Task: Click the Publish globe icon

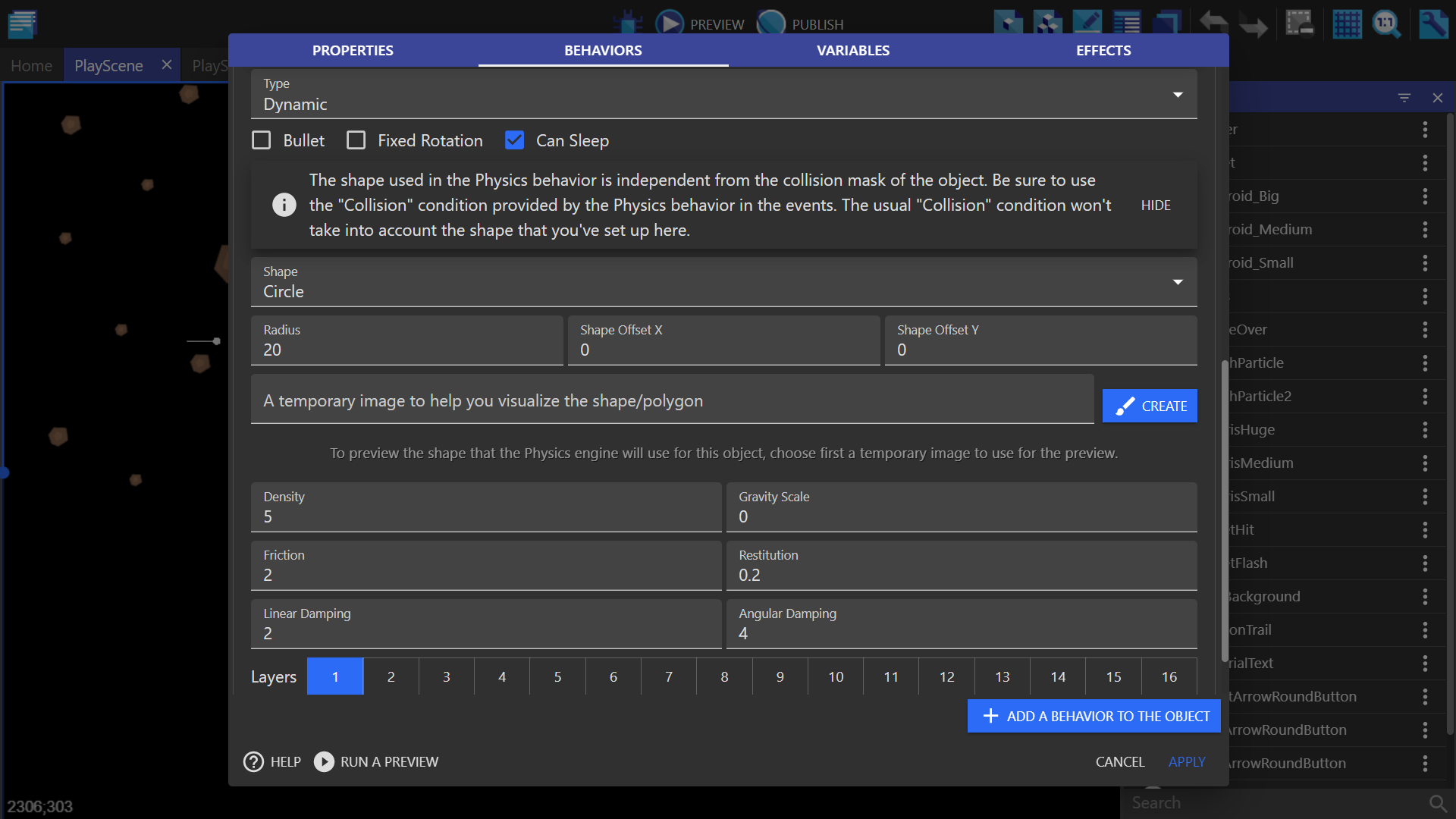Action: (771, 24)
